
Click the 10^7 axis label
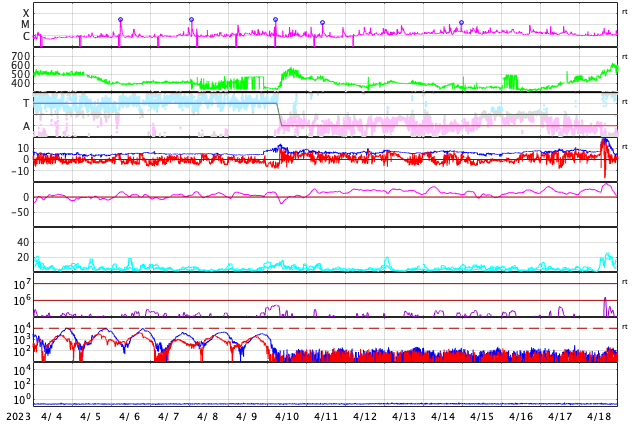(21, 284)
